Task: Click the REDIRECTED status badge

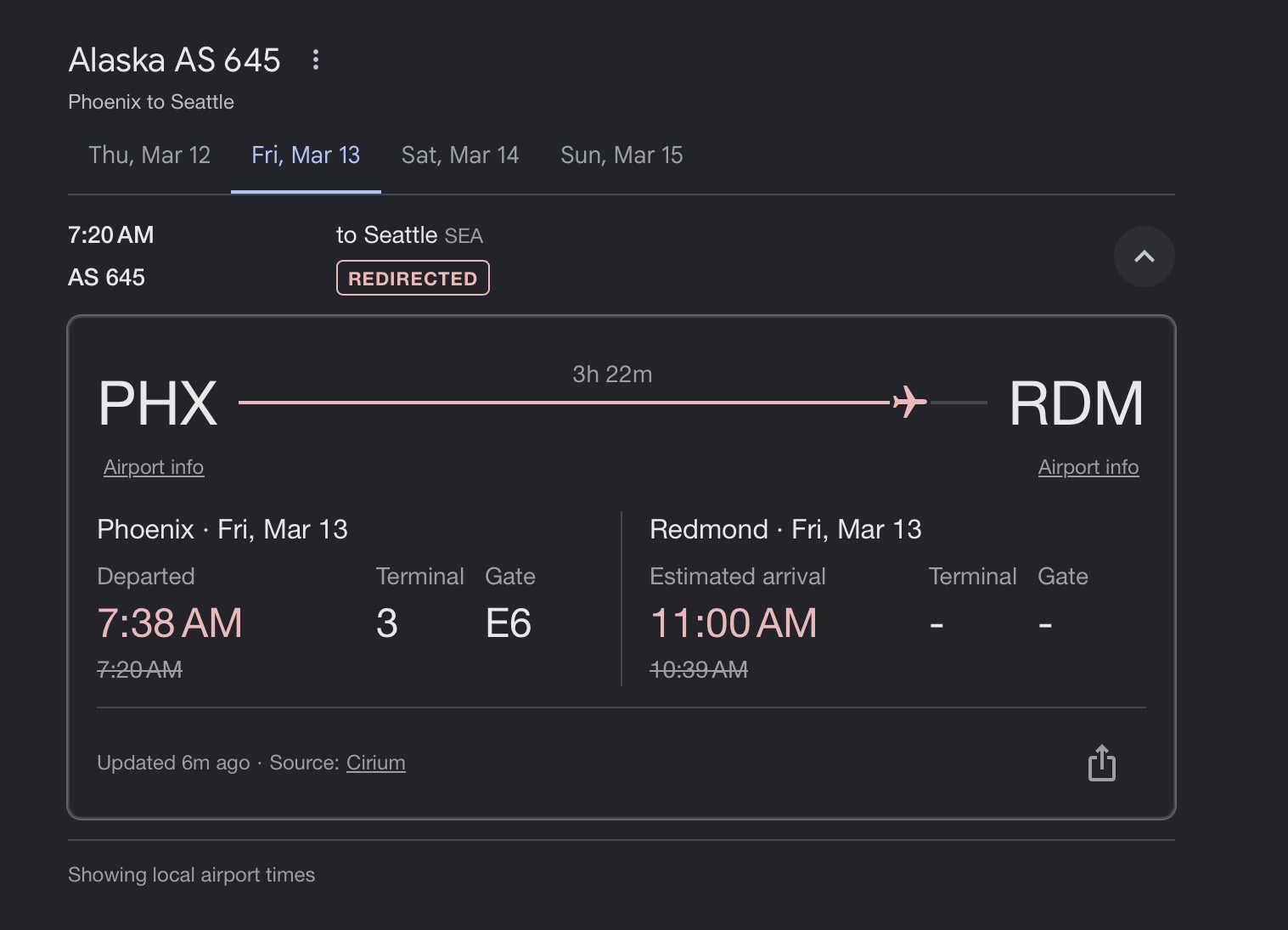Action: [x=413, y=279]
